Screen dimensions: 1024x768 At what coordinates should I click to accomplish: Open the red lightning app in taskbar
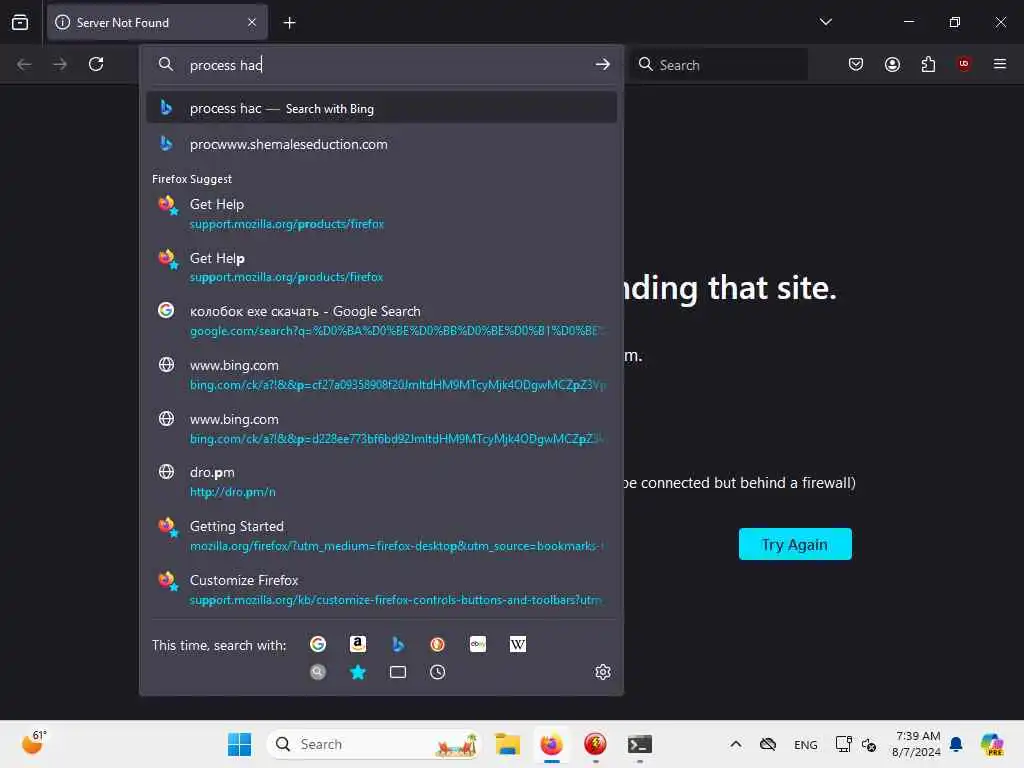click(595, 744)
